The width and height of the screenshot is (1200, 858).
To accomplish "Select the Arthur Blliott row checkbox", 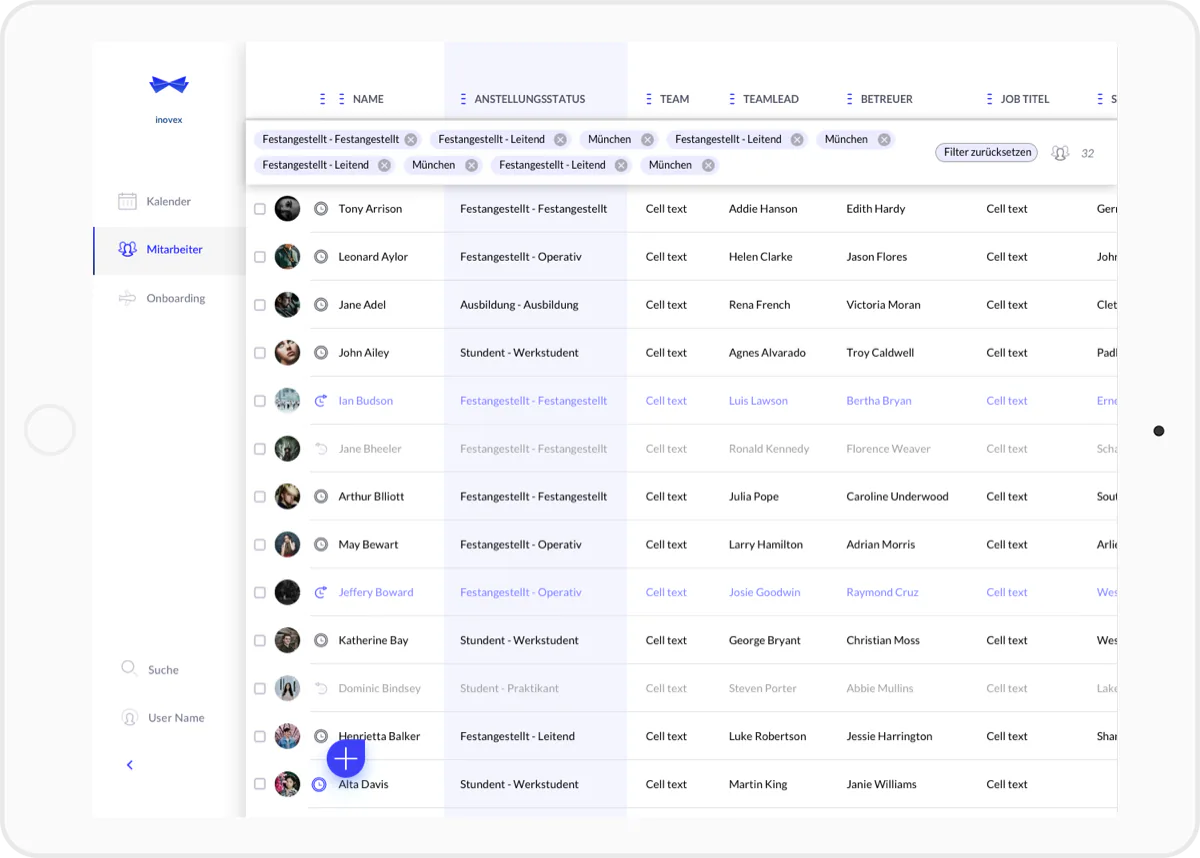I will coord(260,497).
